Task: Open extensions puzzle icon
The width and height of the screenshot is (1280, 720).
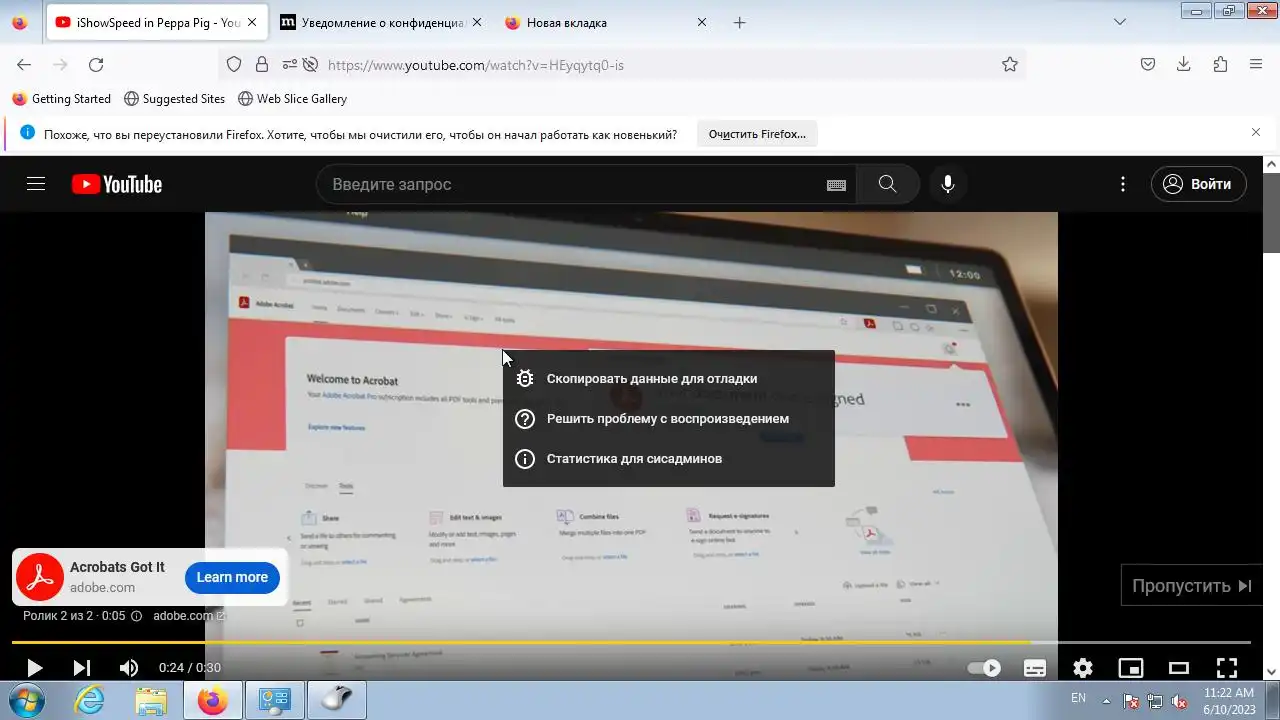Action: pos(1220,64)
